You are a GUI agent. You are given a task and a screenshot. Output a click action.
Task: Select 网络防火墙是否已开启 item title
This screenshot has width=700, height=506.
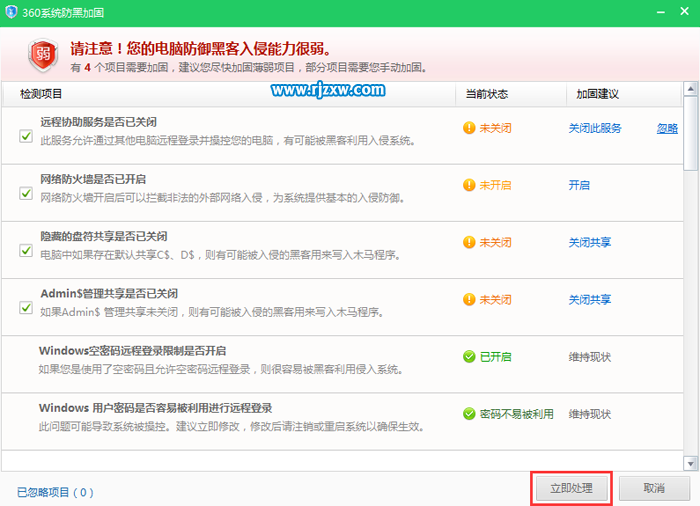coord(93,179)
